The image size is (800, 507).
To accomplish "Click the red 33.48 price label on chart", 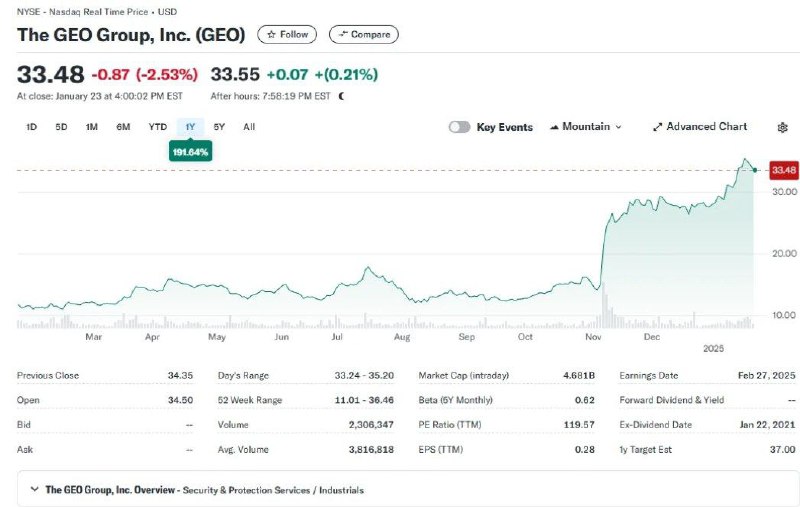I will click(x=784, y=170).
